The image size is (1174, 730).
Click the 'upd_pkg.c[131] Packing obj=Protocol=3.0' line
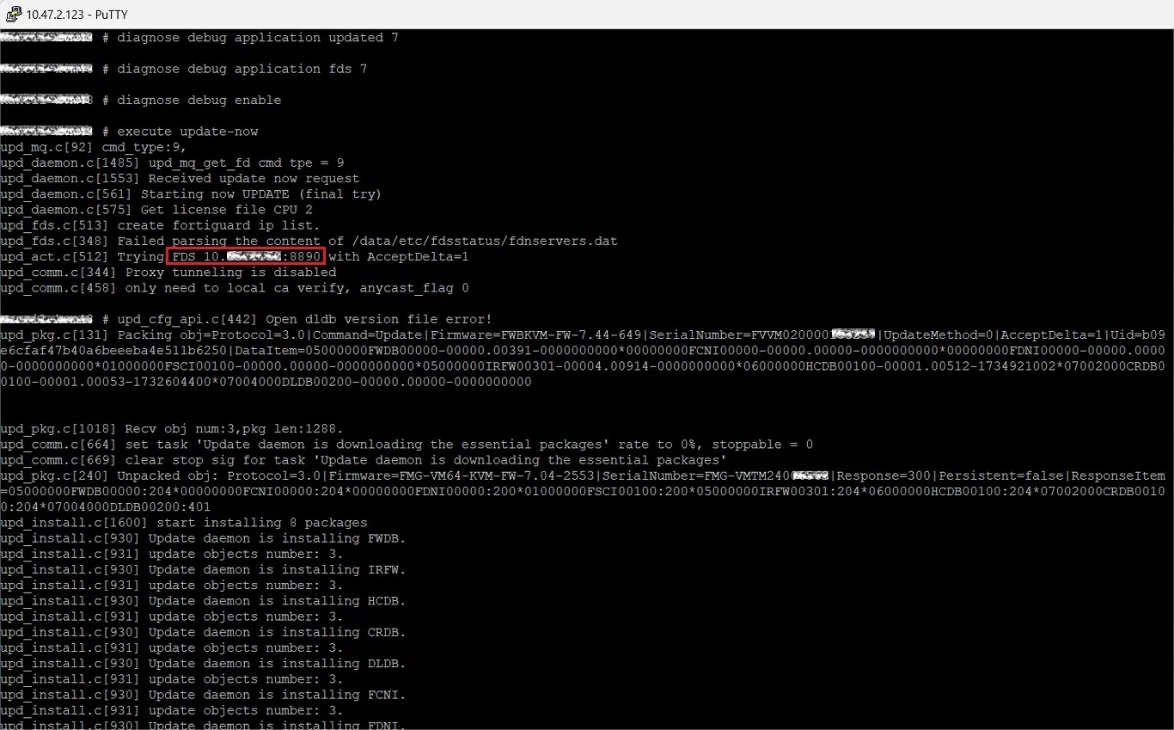coord(583,359)
